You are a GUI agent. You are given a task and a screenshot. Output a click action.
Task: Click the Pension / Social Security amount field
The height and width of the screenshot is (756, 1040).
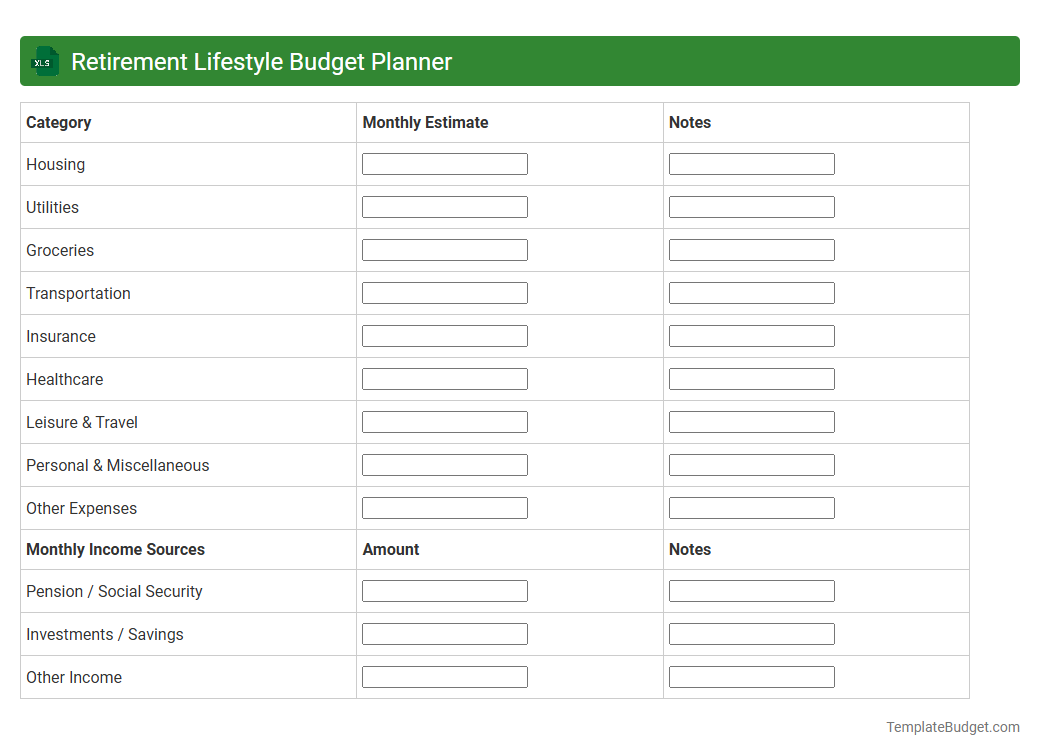coord(444,590)
